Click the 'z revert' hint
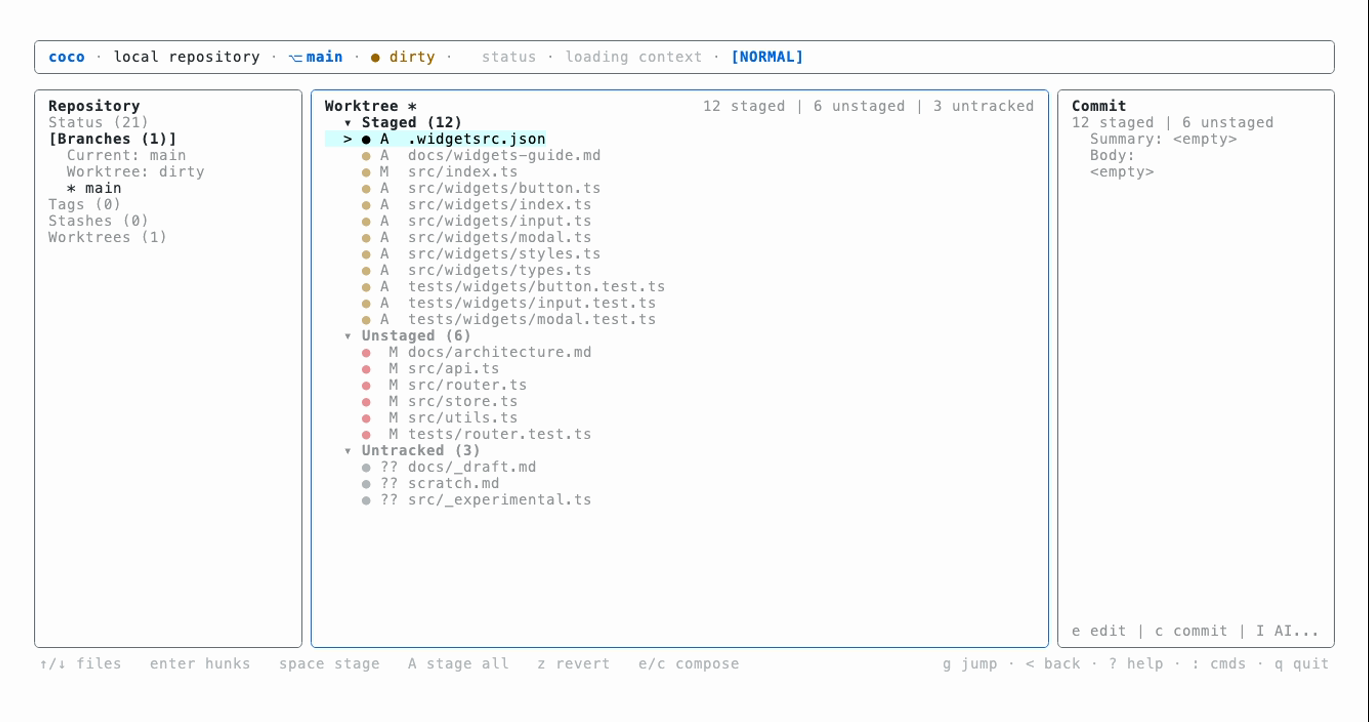The width and height of the screenshot is (1369, 722). tap(573, 664)
